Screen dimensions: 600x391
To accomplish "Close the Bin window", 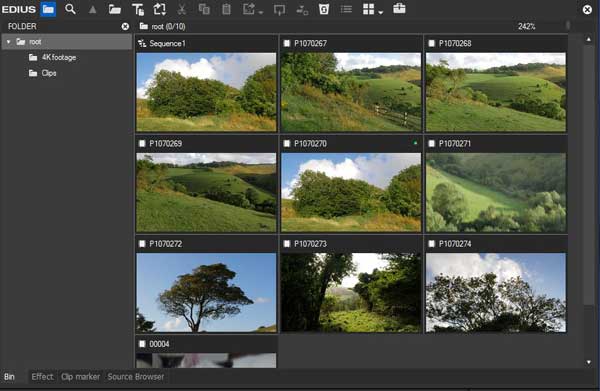I will click(587, 10).
